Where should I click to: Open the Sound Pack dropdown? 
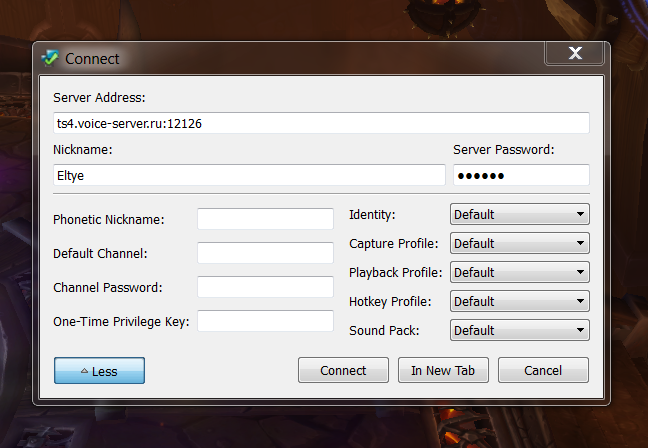519,330
